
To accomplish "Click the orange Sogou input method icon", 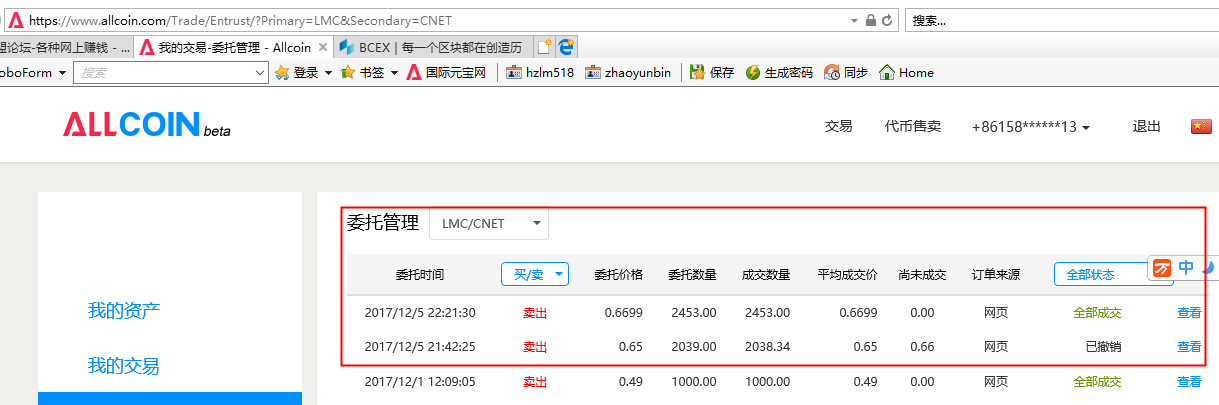I will coord(1162,268).
